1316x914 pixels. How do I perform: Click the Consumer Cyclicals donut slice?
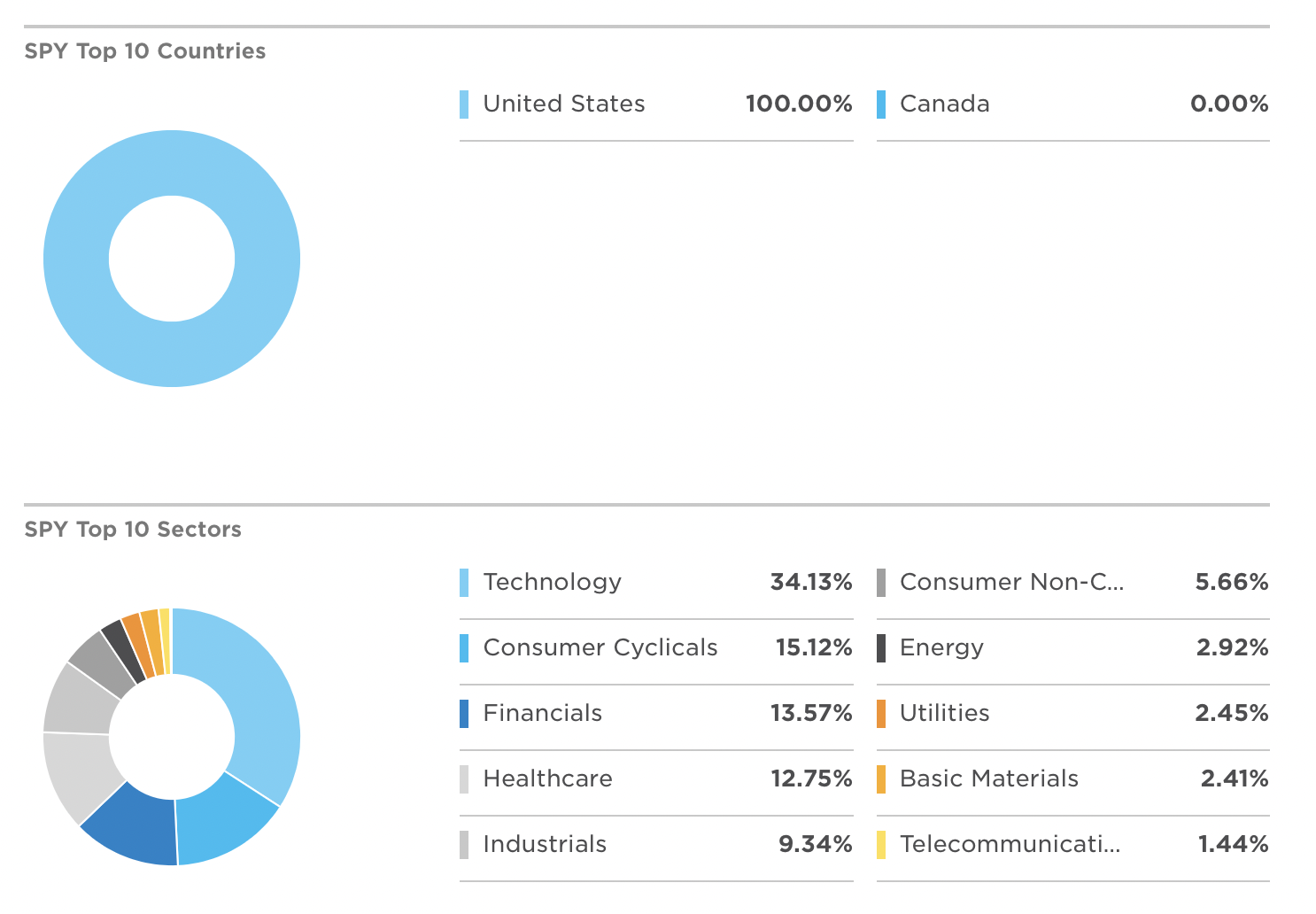click(x=221, y=820)
